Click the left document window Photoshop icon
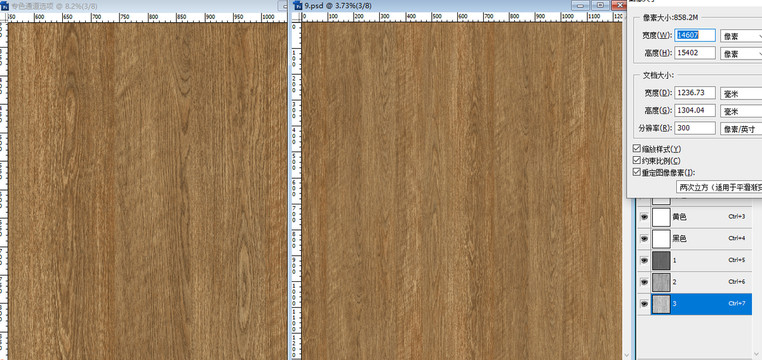The height and width of the screenshot is (360, 762). pos(5,5)
